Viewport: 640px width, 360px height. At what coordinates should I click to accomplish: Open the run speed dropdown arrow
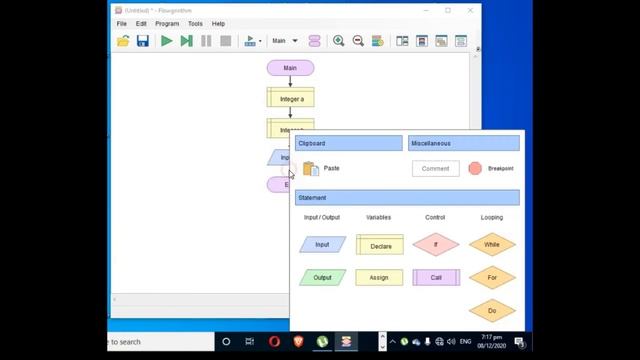(260, 41)
